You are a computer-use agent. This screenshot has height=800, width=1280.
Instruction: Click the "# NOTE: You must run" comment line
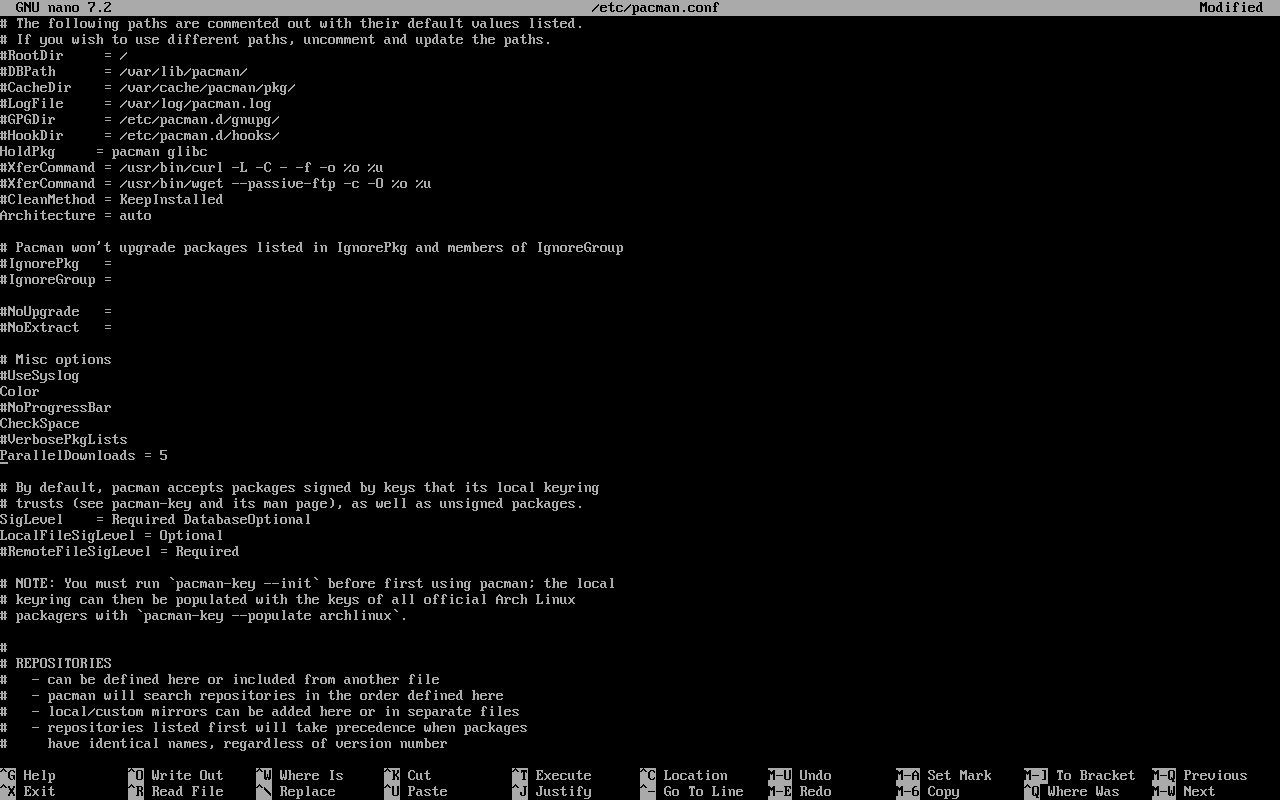pos(308,583)
